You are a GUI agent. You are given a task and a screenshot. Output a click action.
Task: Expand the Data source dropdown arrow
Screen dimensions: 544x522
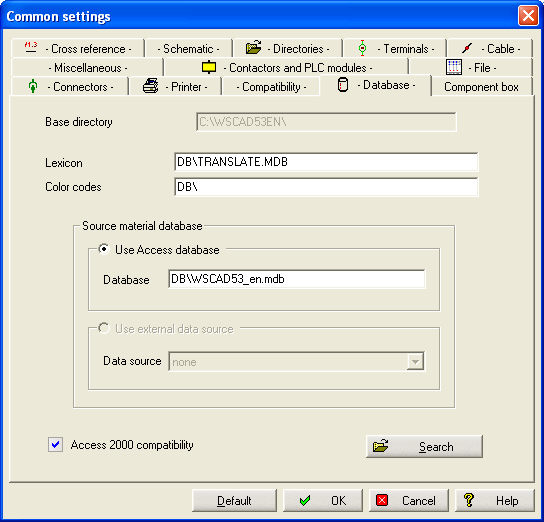415,362
